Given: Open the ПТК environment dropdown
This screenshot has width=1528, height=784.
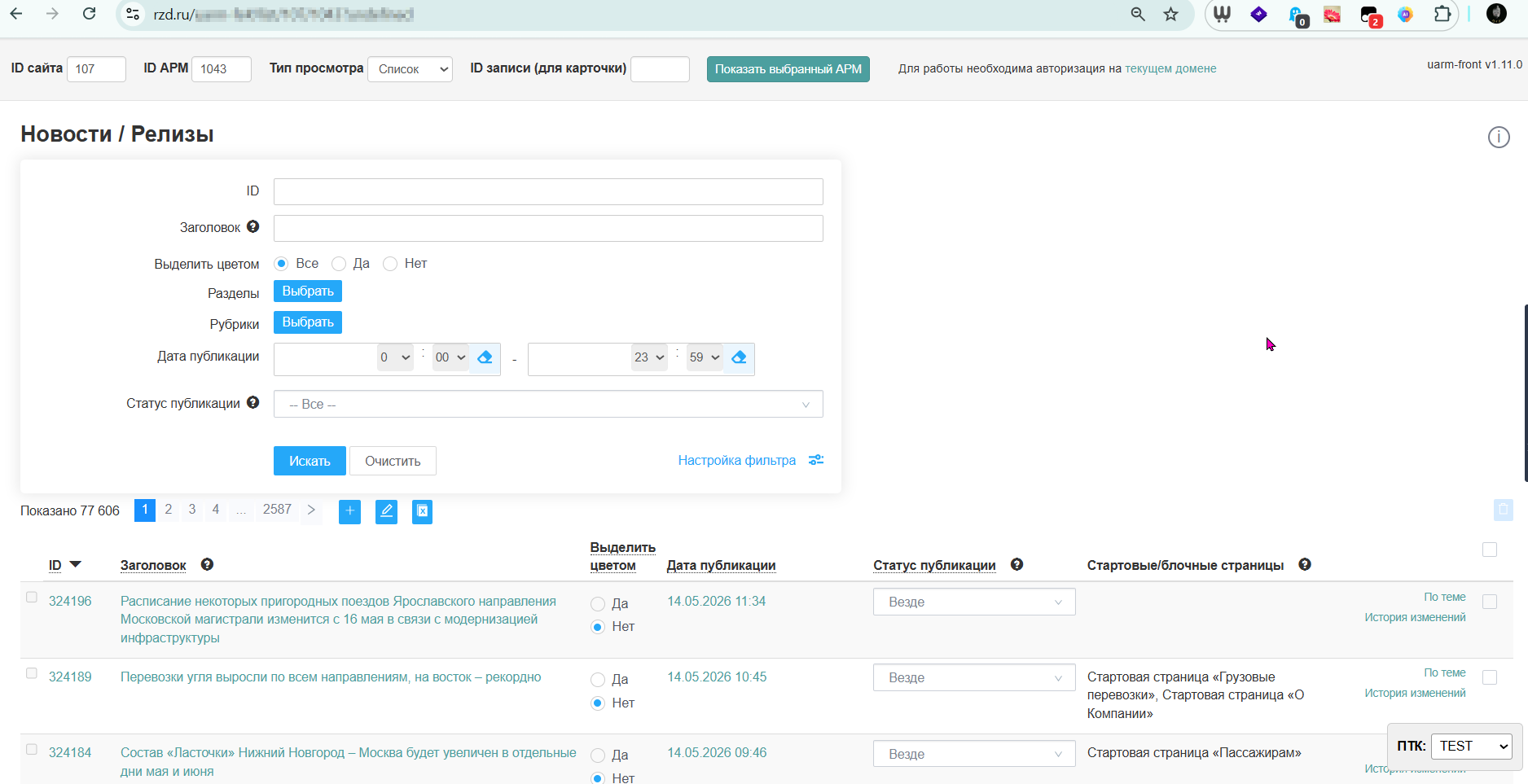Looking at the screenshot, I should pyautogui.click(x=1471, y=746).
